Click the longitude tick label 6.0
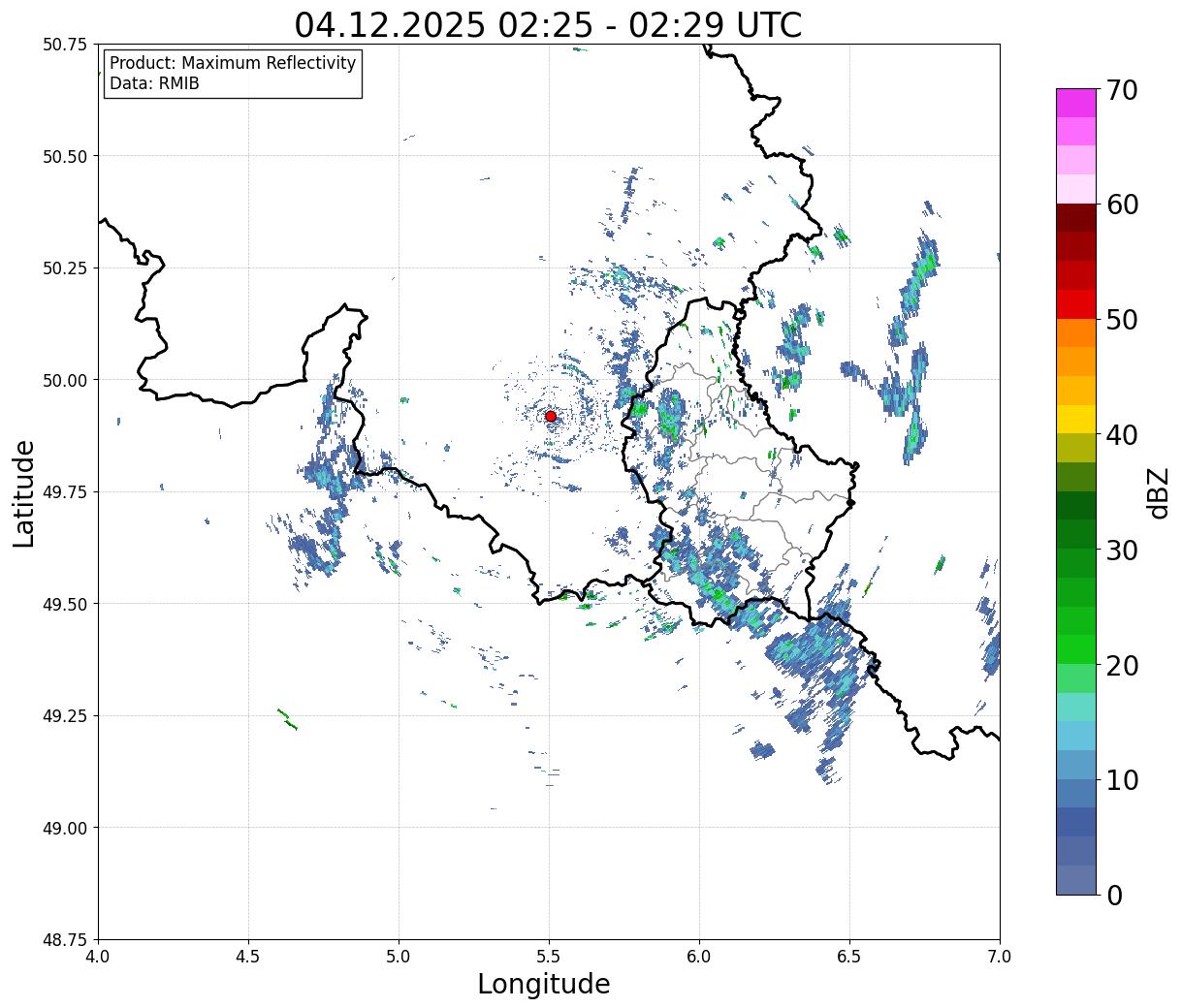Screen dimensions: 1182x1008 (x=699, y=957)
